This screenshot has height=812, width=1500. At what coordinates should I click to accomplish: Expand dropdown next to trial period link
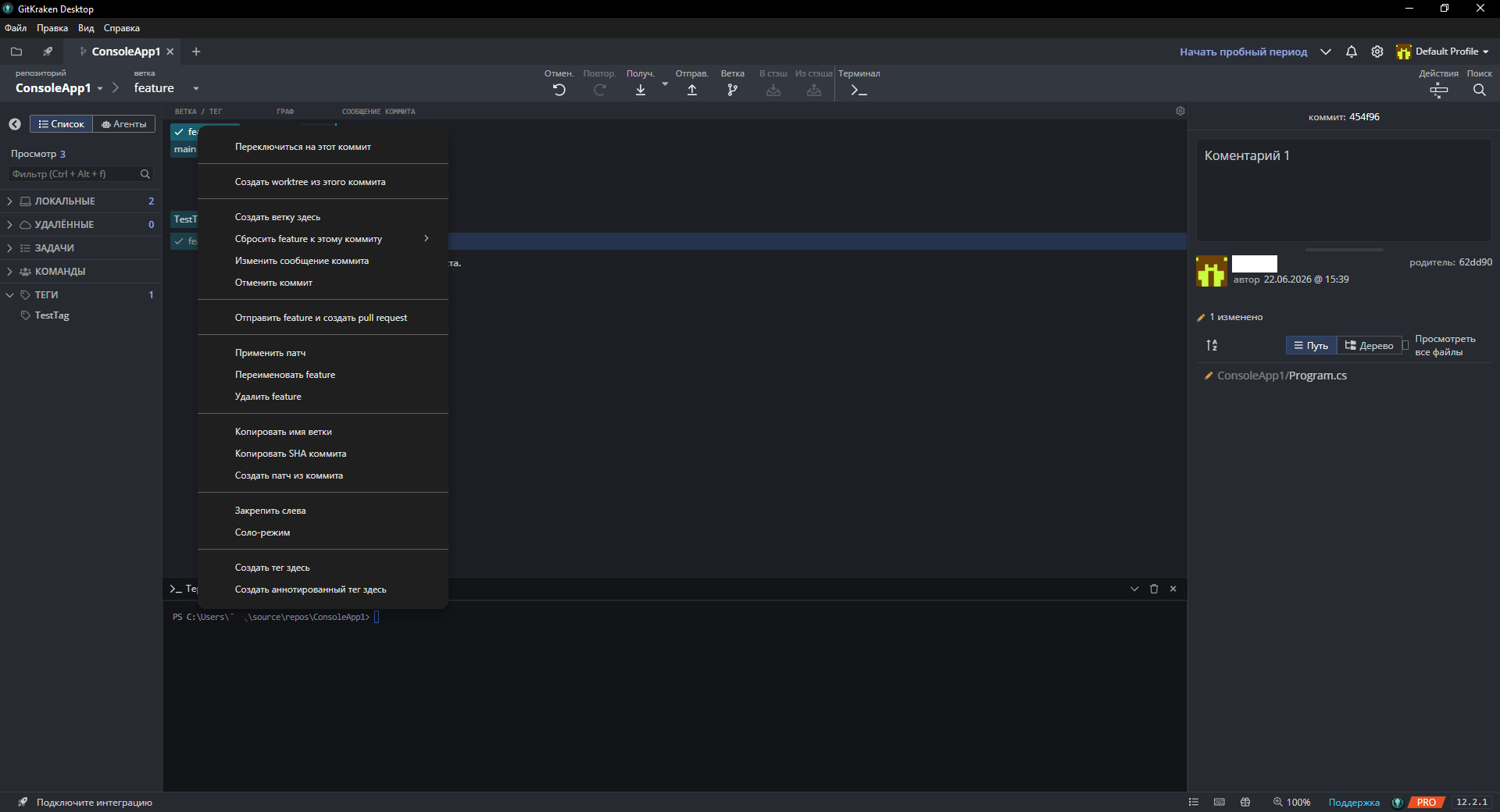click(x=1326, y=52)
